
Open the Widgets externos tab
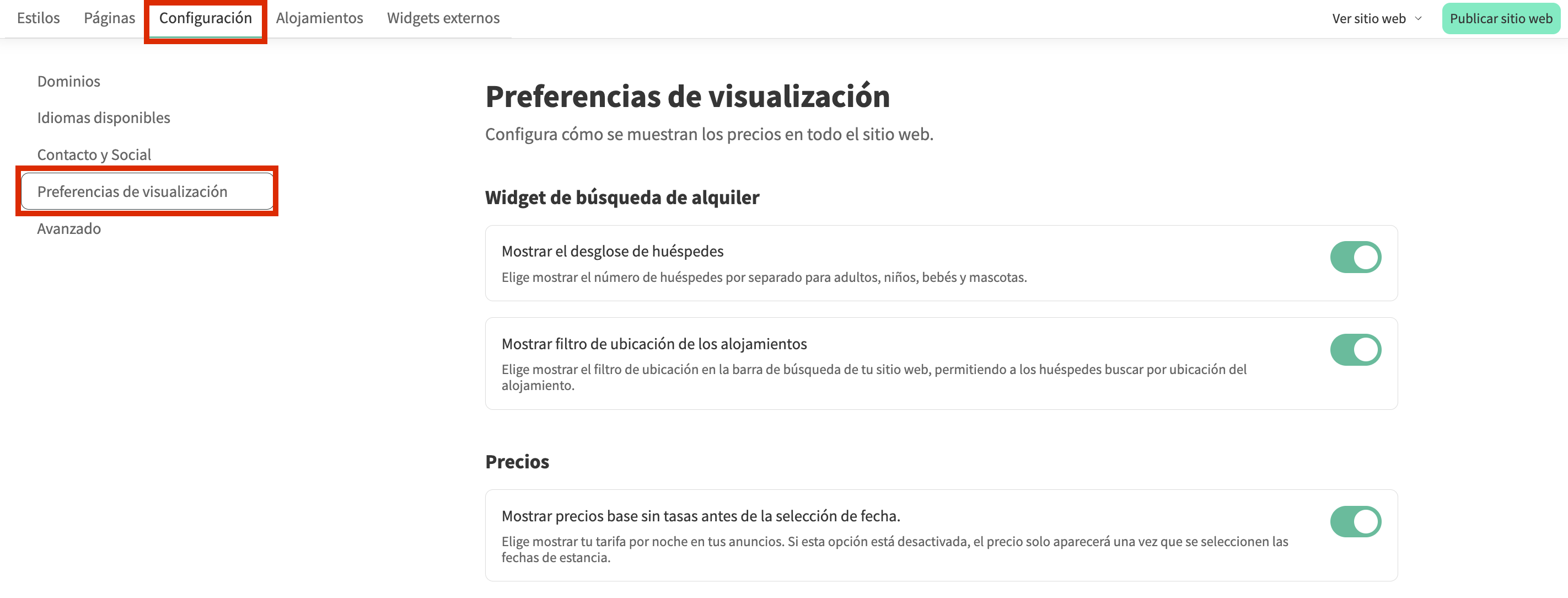coord(443,18)
